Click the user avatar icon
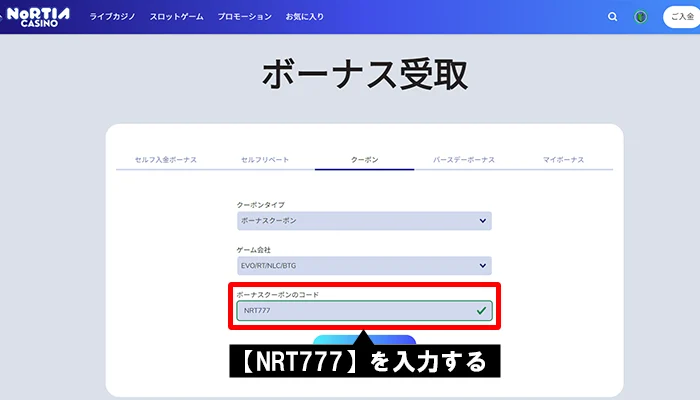This screenshot has width=700, height=400. point(641,17)
